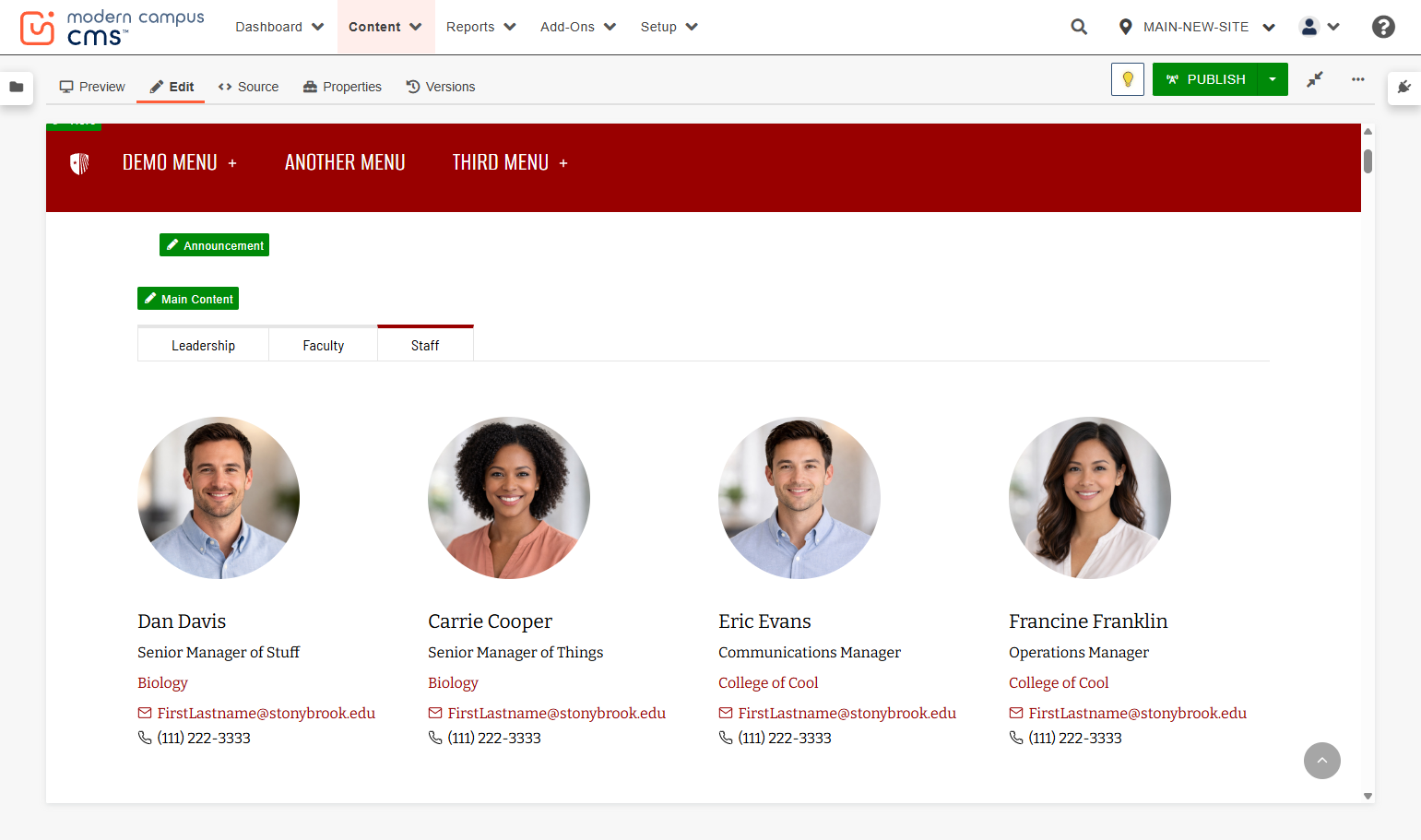Screen dimensions: 1421x840
Task: Expand the Dashboard dropdown menu
Action: [x=279, y=27]
